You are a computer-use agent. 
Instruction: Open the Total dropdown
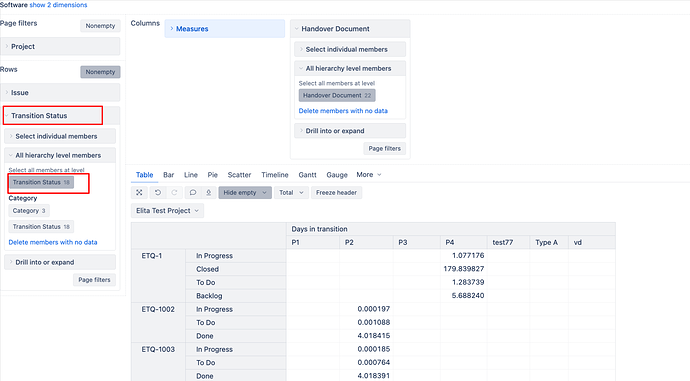pyautogui.click(x=291, y=192)
